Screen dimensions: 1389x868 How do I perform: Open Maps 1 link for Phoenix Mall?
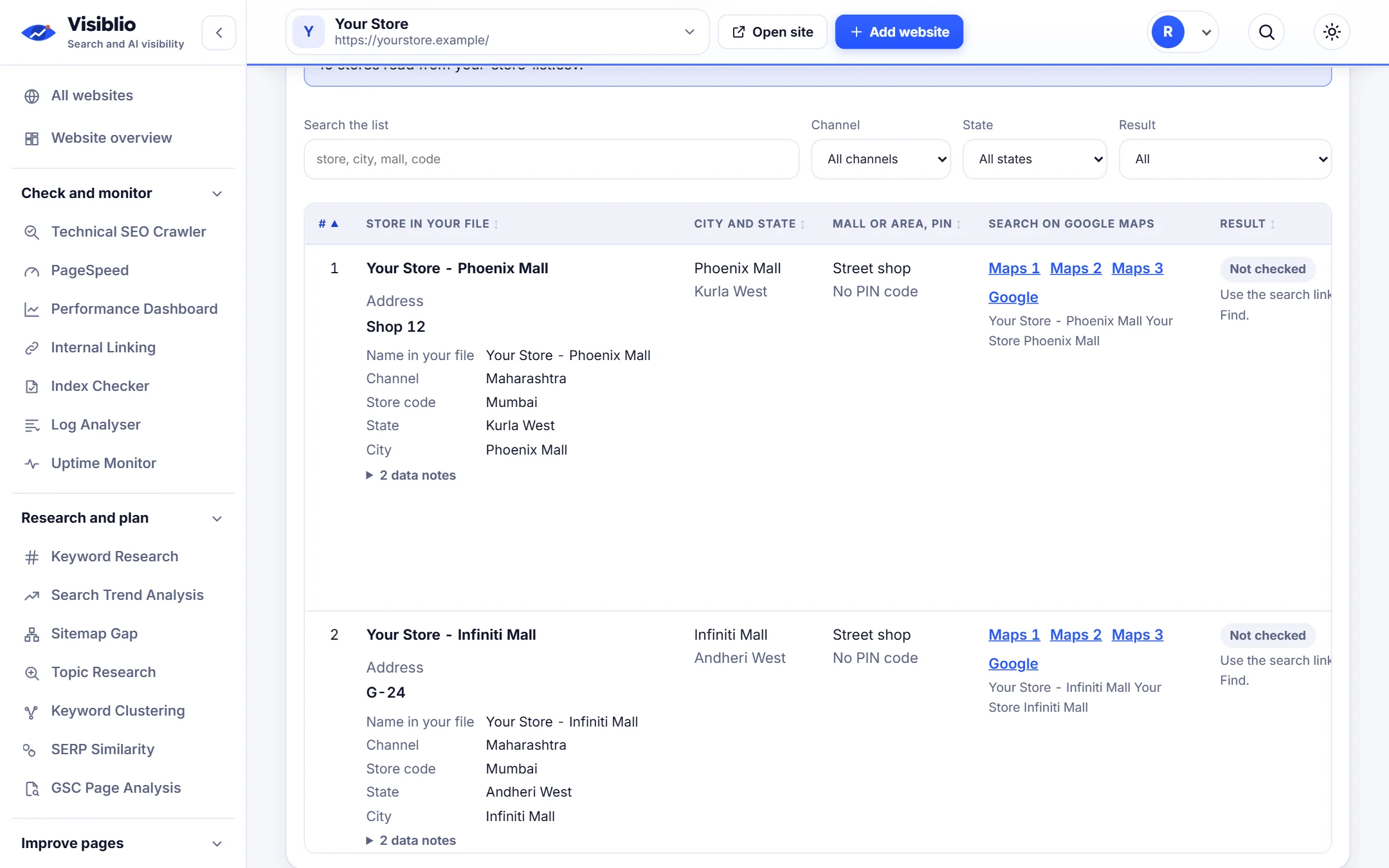point(1014,268)
